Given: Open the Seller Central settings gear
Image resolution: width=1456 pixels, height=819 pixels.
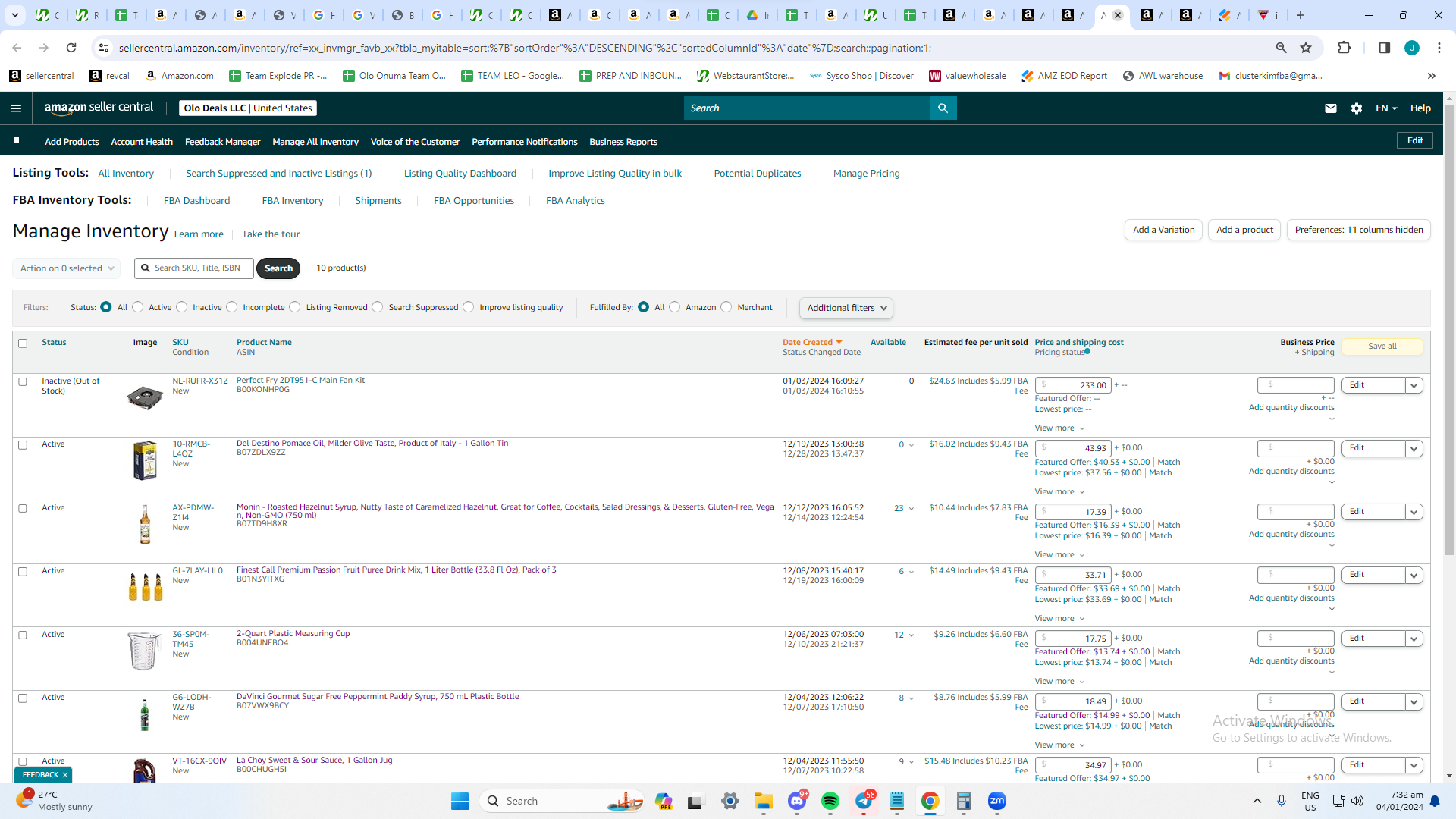Looking at the screenshot, I should click(x=1357, y=108).
